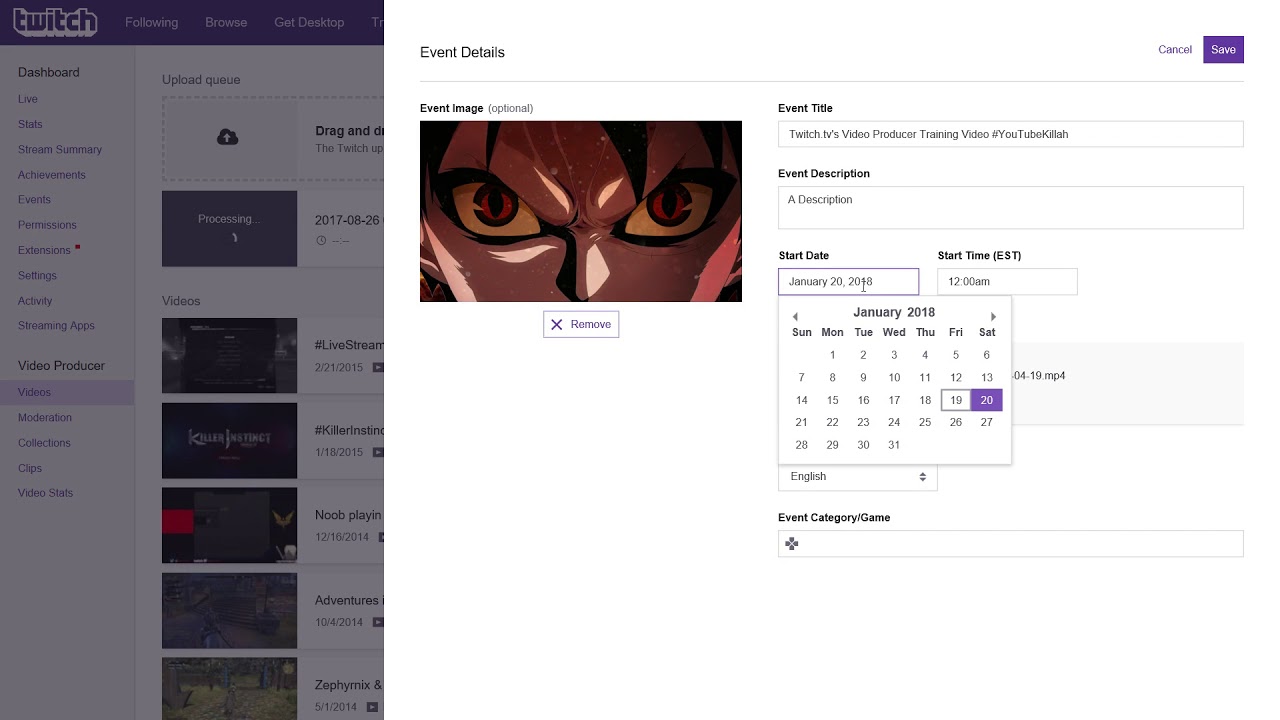Select January 20 in the calendar
The image size is (1280, 720).
coord(987,400)
